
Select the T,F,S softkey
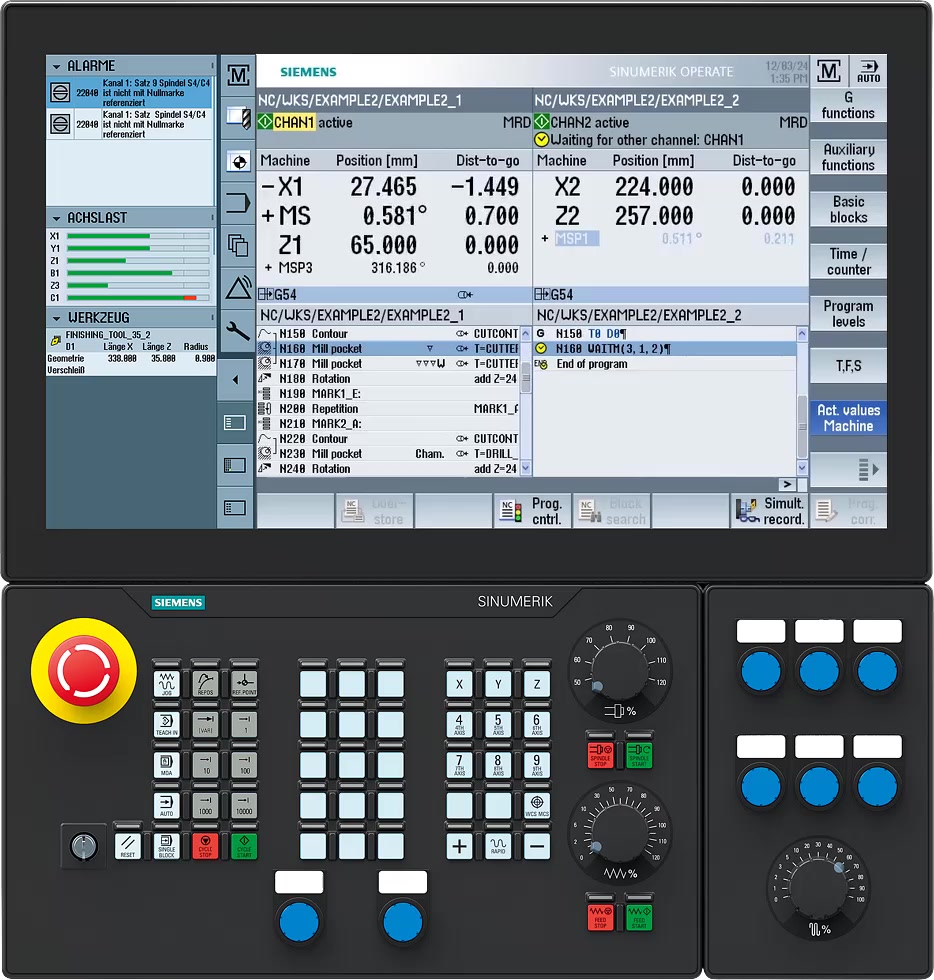tap(848, 366)
